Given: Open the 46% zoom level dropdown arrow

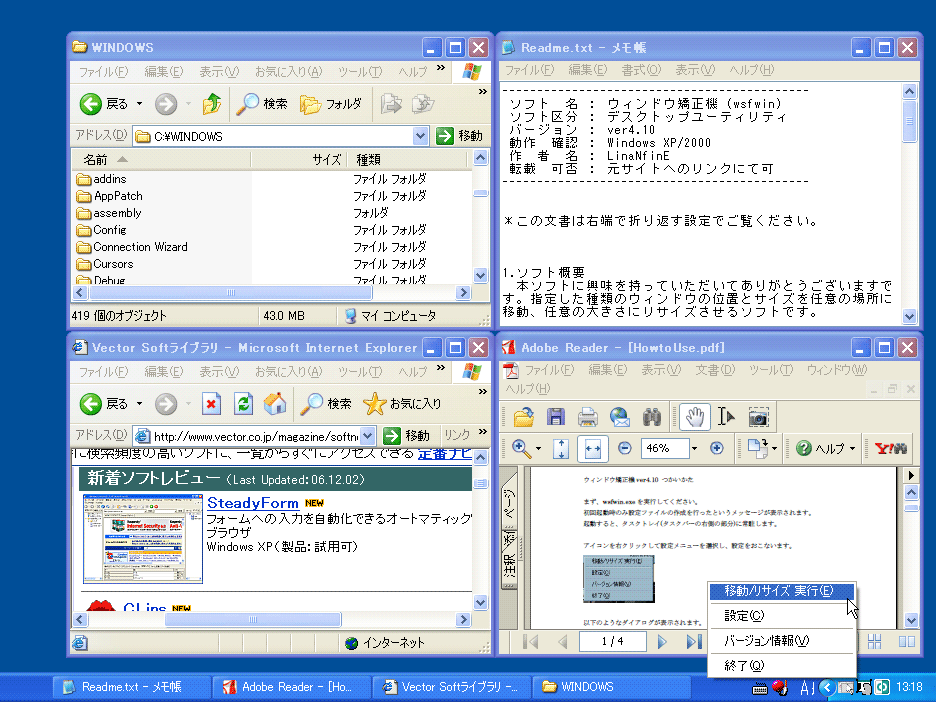Looking at the screenshot, I should [694, 448].
